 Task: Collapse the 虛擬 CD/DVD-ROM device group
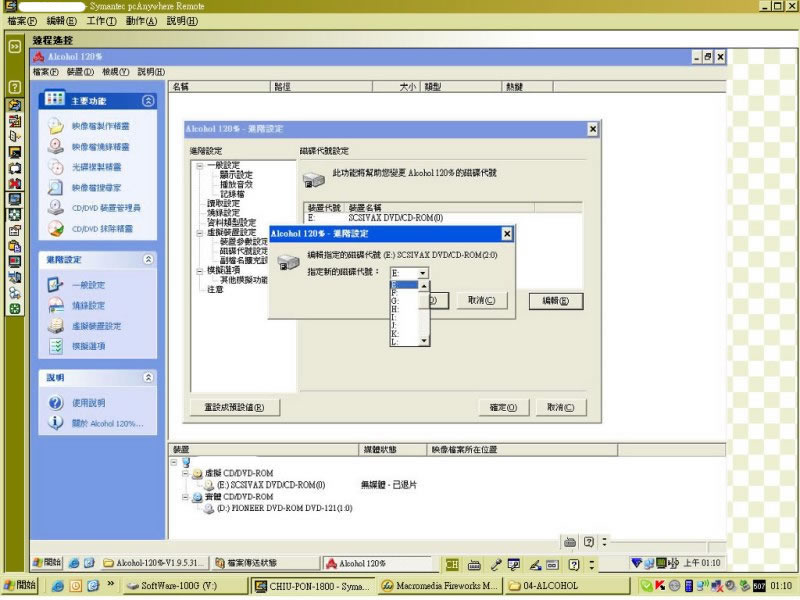pos(185,473)
